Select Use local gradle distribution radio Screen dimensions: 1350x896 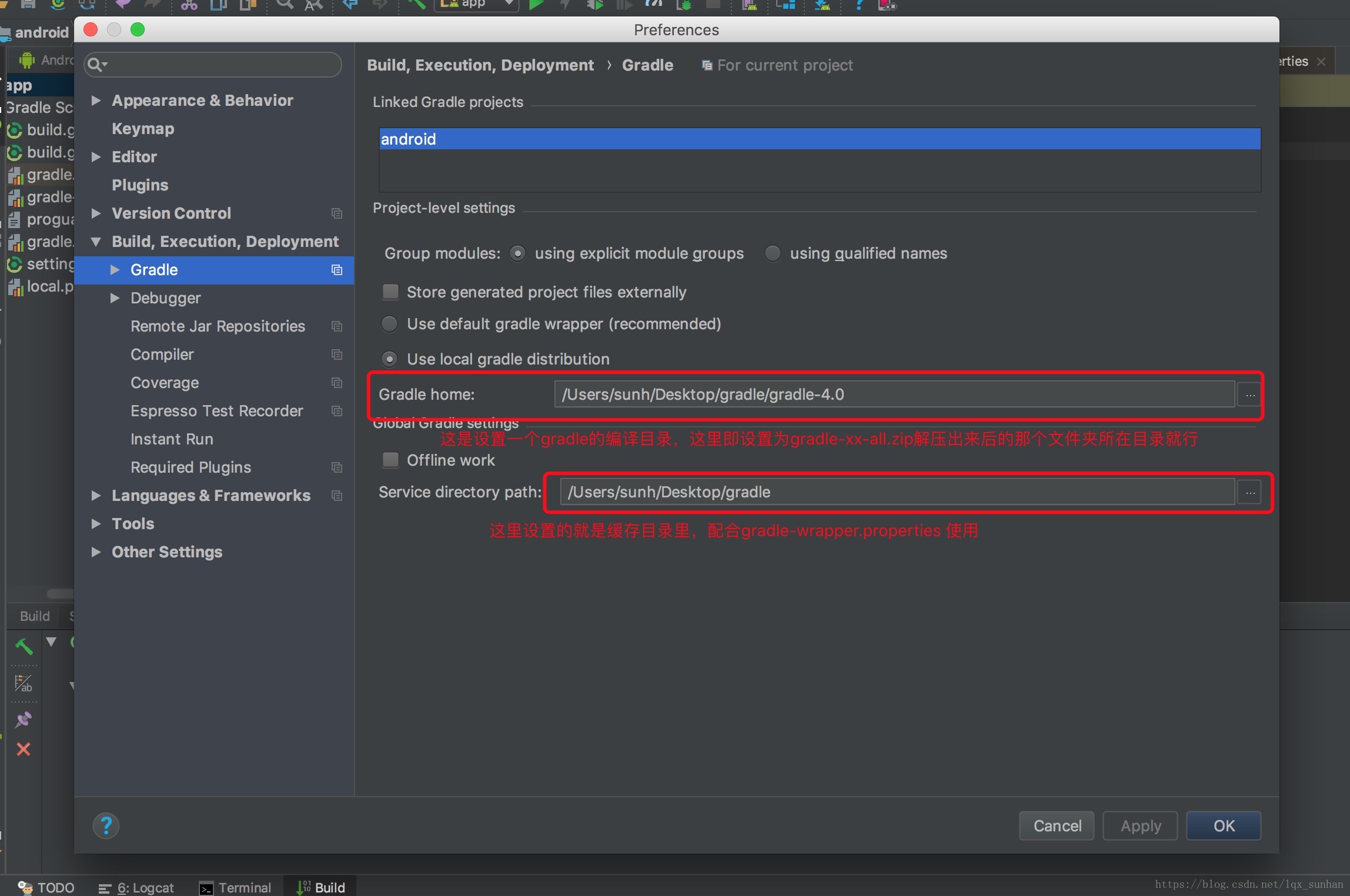(389, 359)
